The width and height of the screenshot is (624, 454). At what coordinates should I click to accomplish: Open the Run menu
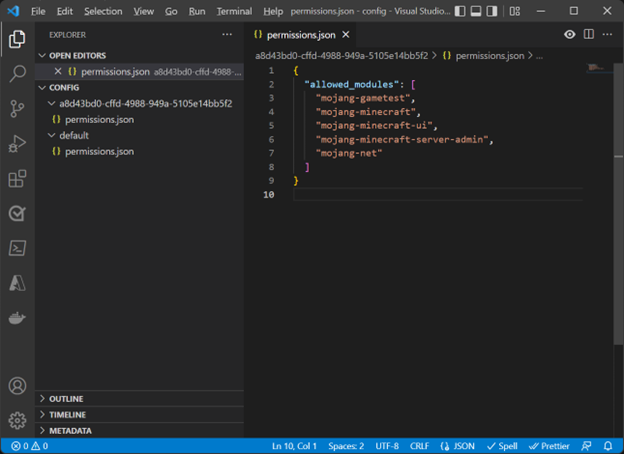coord(197,11)
